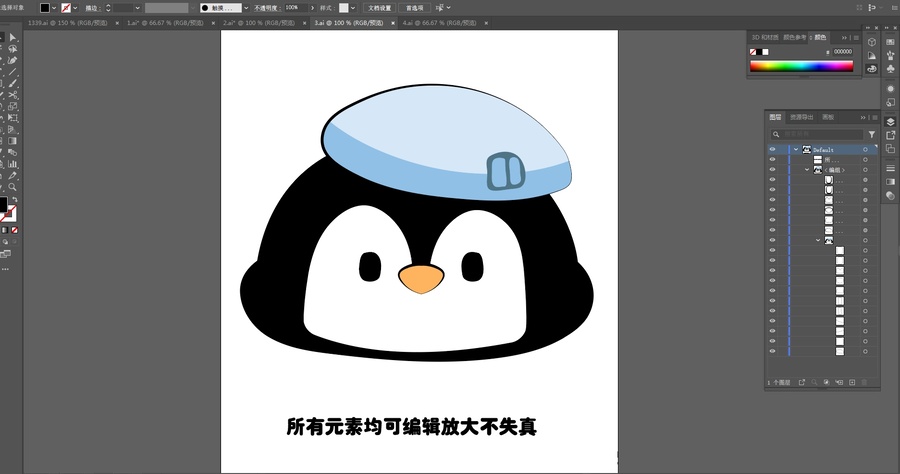900x474 pixels.
Task: Click 所... row target circle
Action: click(865, 160)
